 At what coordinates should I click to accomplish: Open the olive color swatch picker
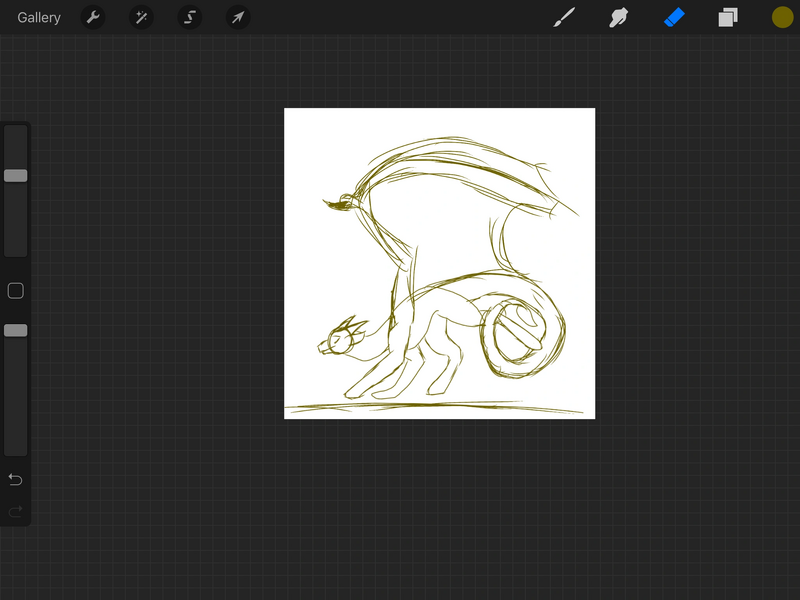tap(782, 18)
